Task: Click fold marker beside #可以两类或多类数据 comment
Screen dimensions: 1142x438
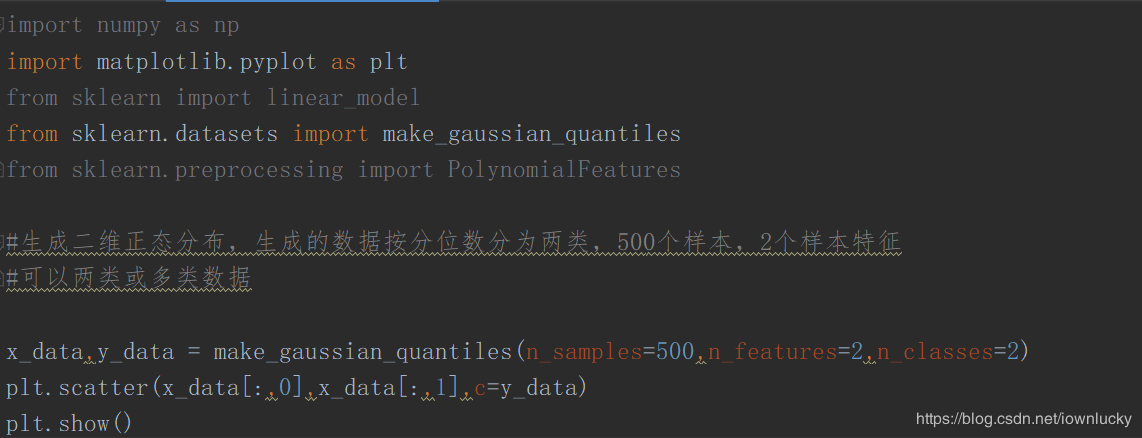Action: (4, 278)
